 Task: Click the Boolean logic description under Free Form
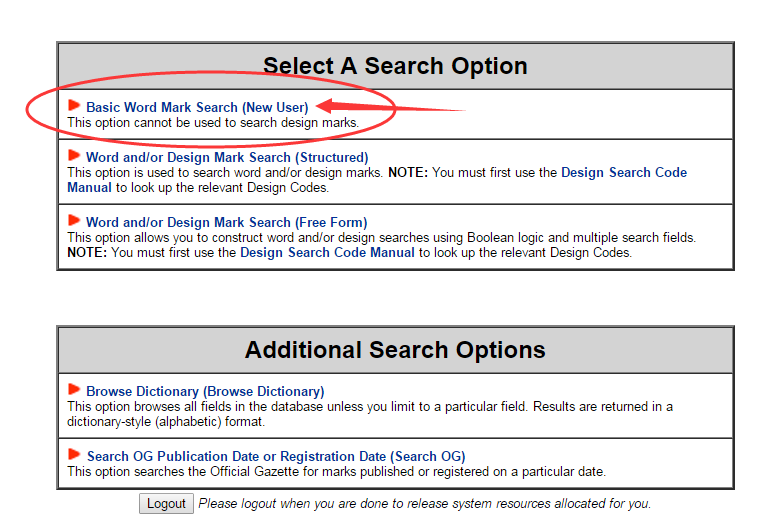click(x=382, y=237)
